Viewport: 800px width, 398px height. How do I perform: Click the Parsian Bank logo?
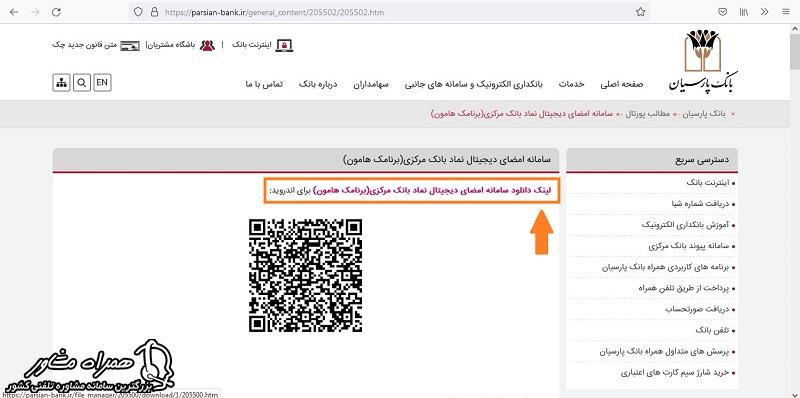[x=704, y=61]
